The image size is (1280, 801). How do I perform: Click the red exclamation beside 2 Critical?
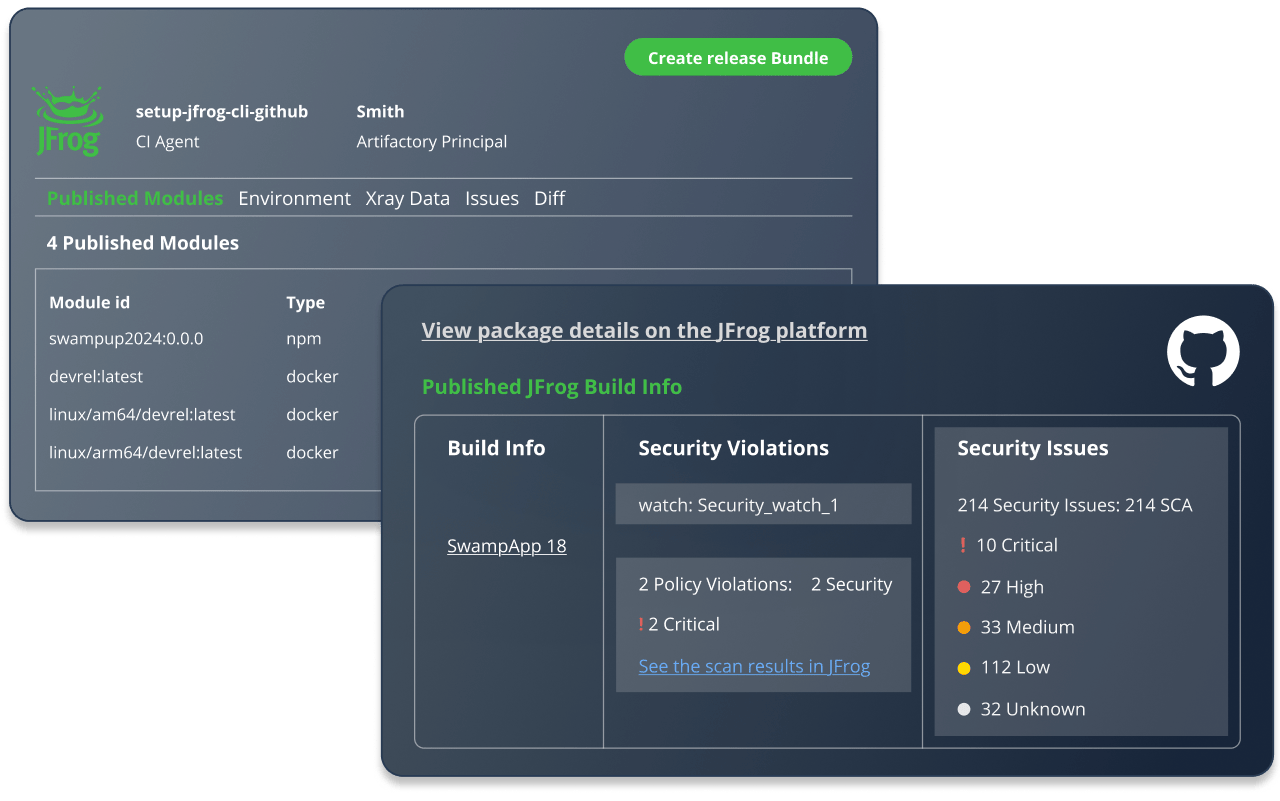tap(641, 624)
